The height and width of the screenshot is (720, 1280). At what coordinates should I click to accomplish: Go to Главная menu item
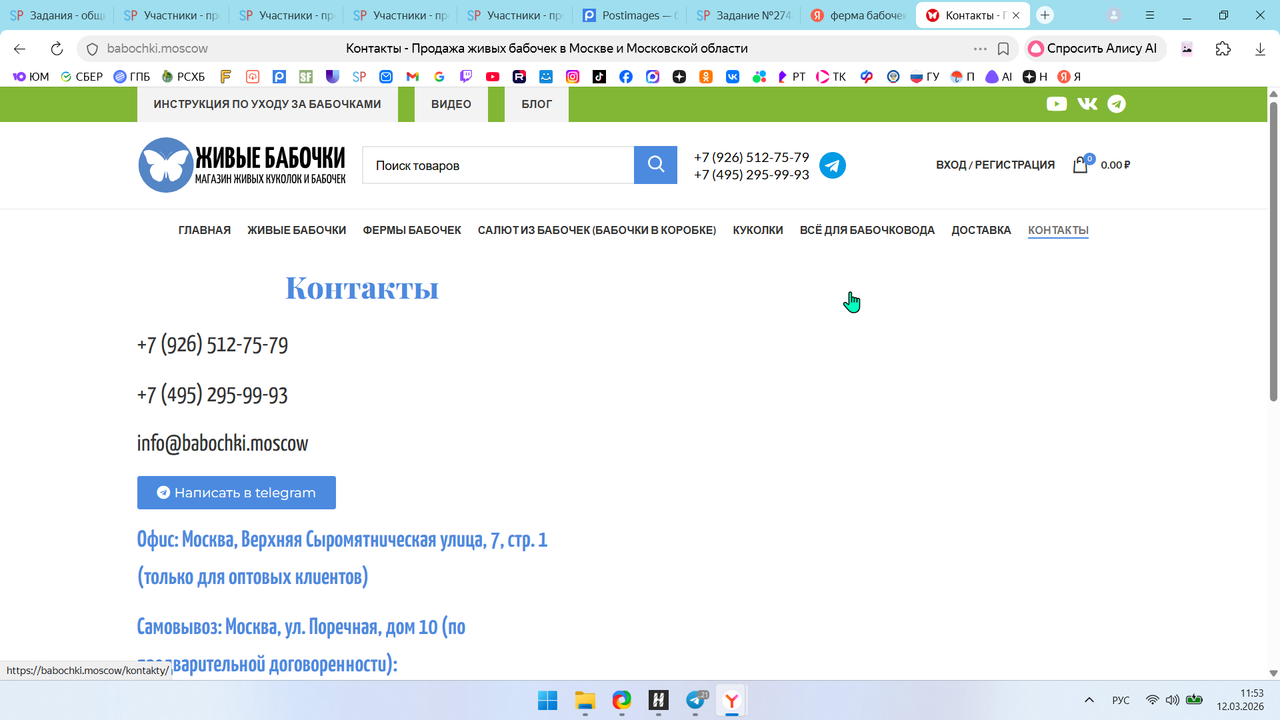[x=204, y=230]
